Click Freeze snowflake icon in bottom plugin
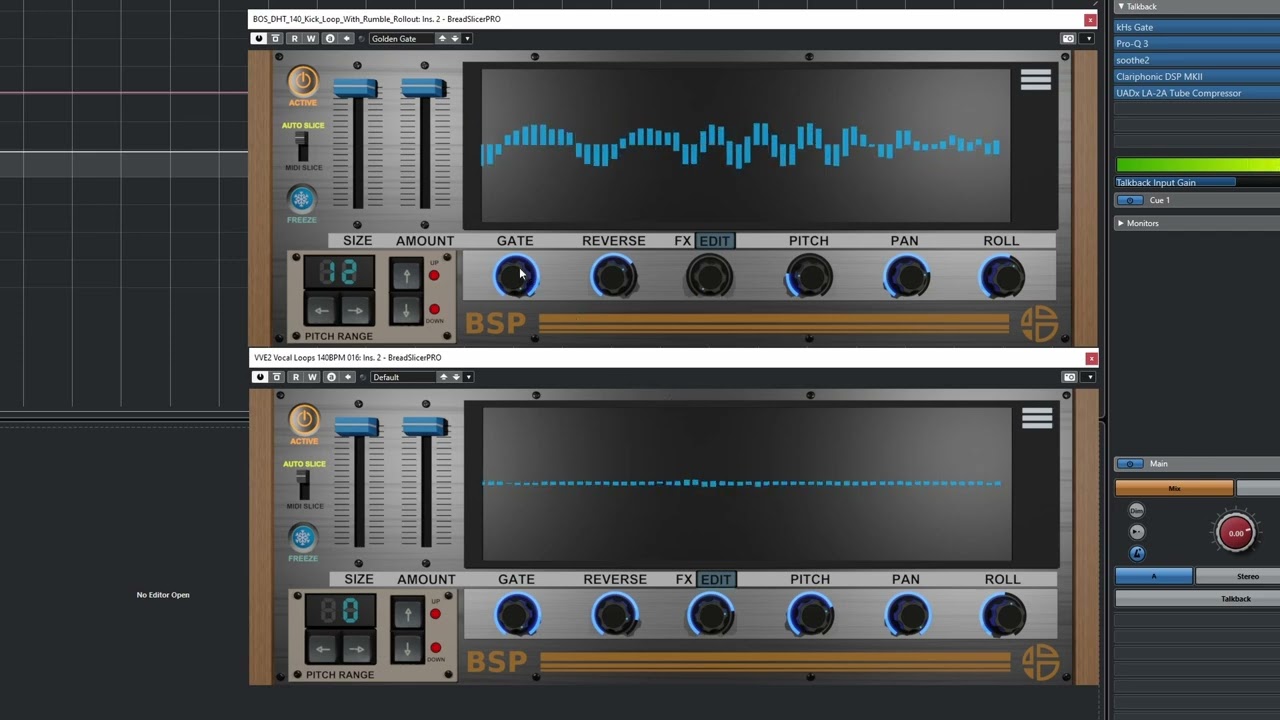Screen dimensions: 1280x720 [302, 537]
